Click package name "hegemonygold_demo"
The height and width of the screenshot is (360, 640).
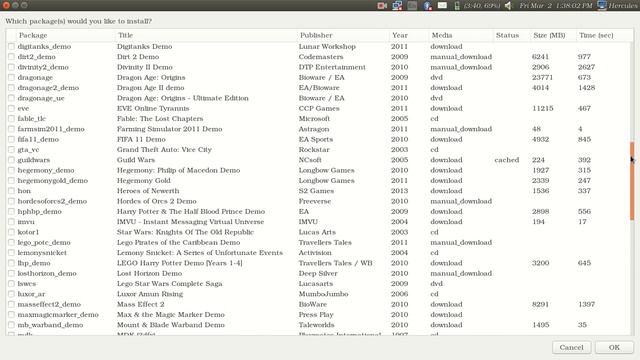[x=53, y=180]
